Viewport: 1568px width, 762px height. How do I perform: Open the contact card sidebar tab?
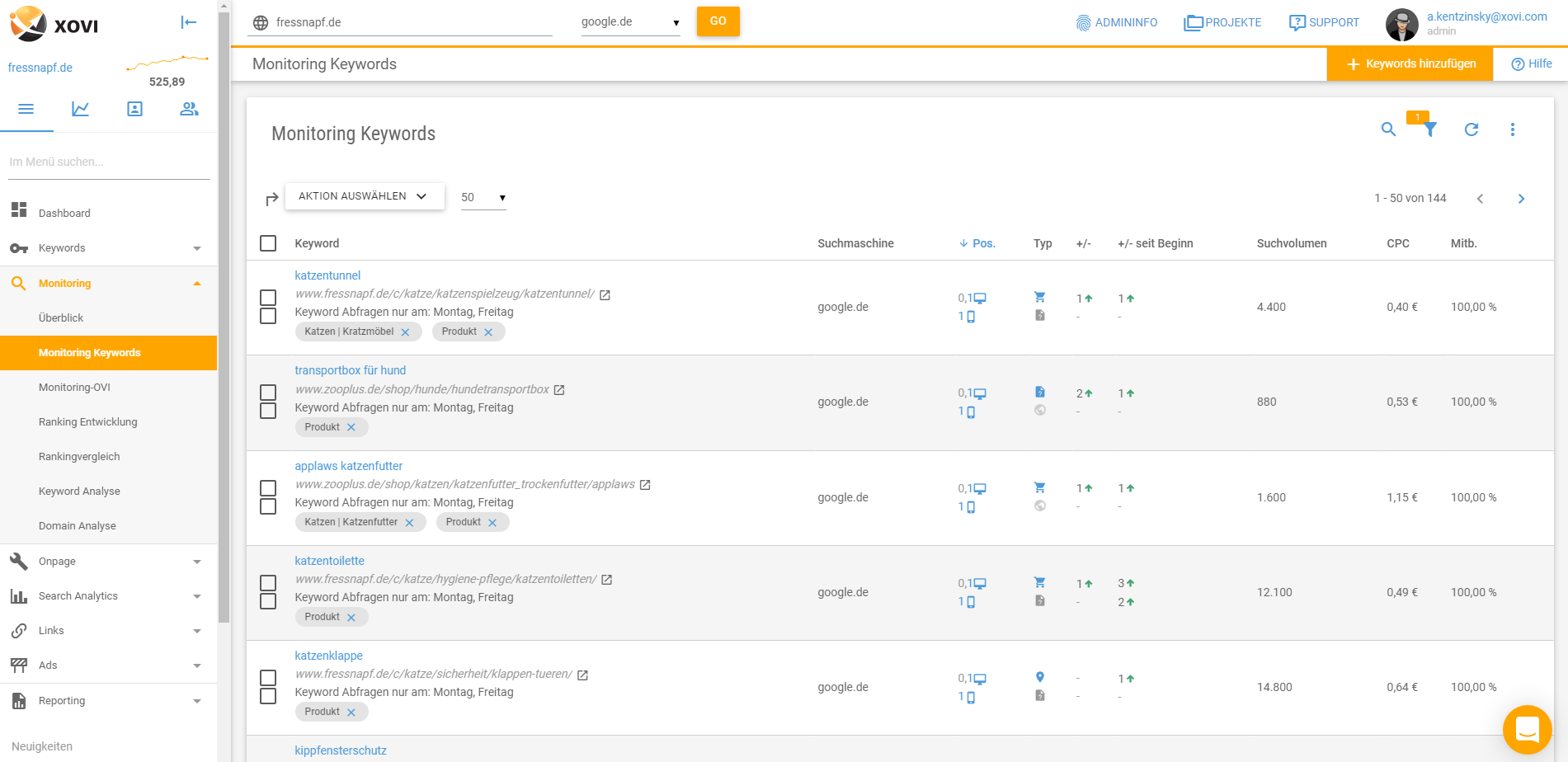(x=134, y=109)
